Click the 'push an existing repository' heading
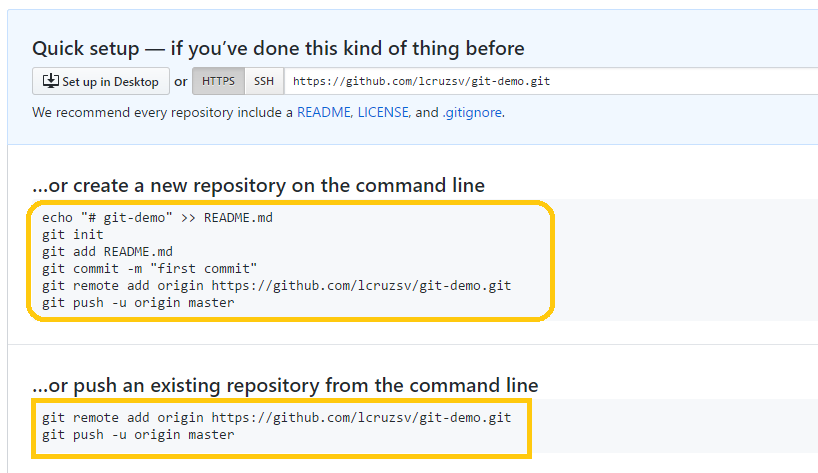Image resolution: width=818 pixels, height=473 pixels. (285, 385)
